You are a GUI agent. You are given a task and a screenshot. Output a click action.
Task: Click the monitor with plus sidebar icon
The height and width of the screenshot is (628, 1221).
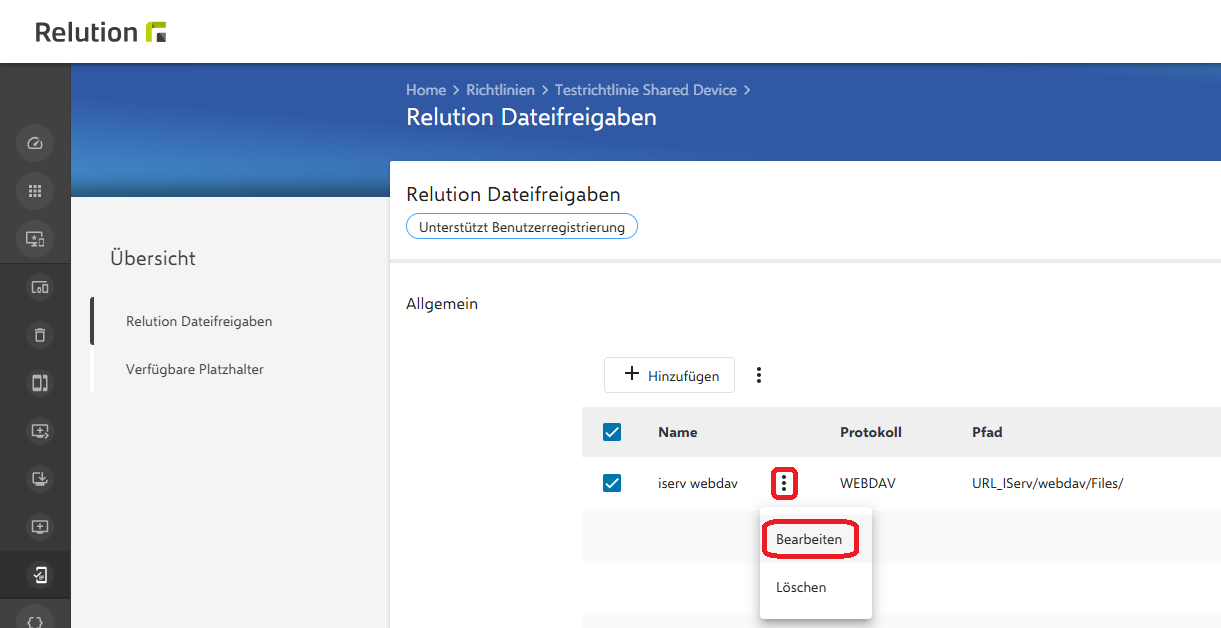40,527
